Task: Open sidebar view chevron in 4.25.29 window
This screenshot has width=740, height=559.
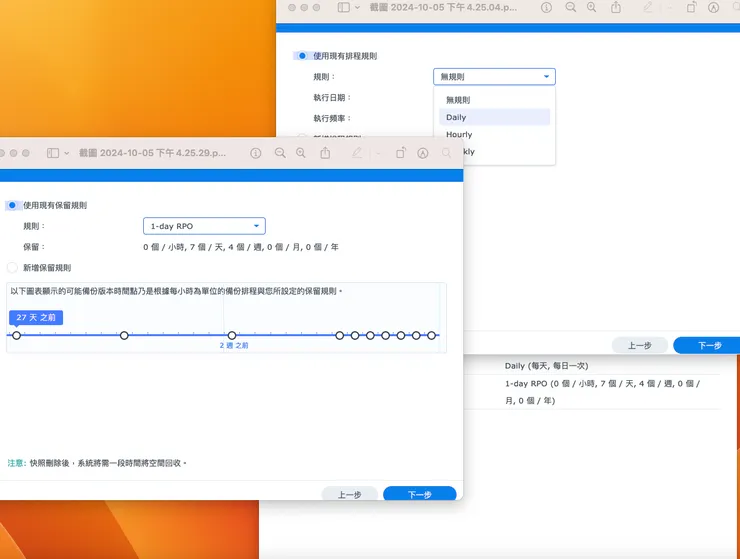Action: tap(67, 153)
